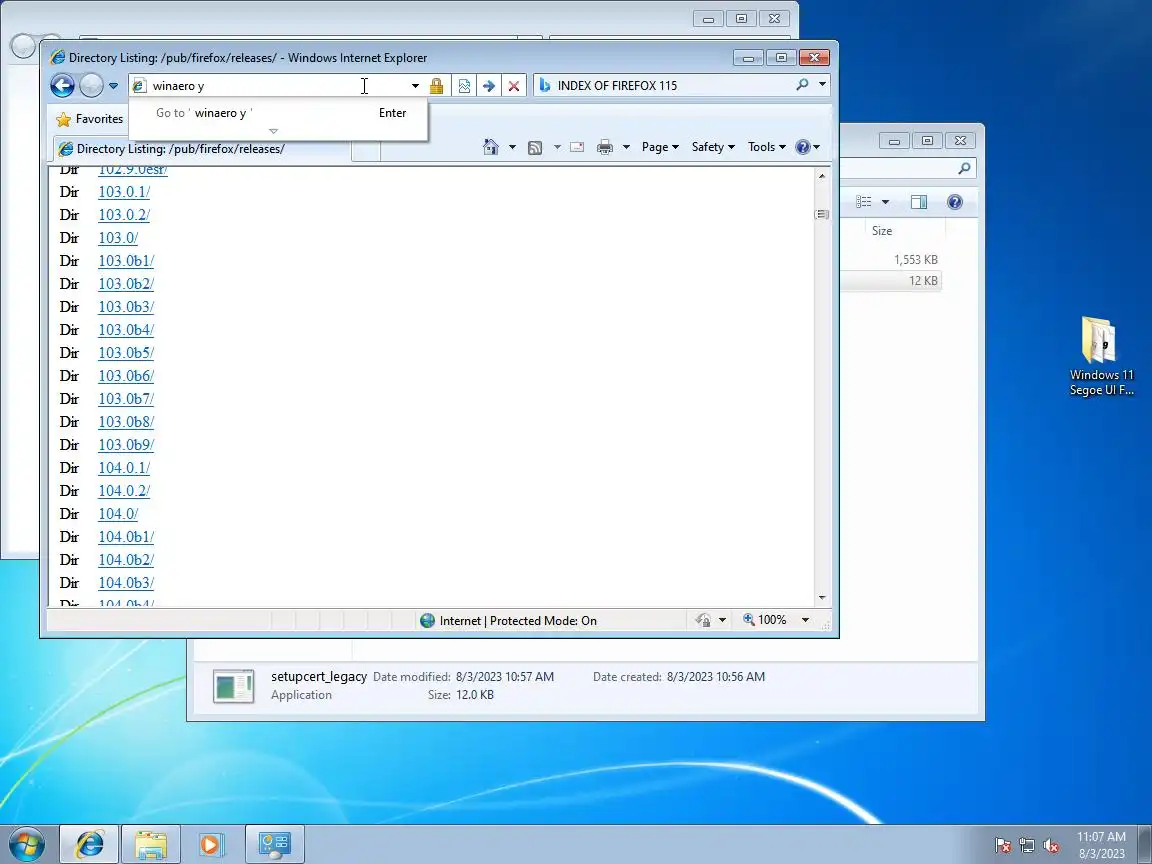Open the 104.0.1/ directory link

pos(124,468)
